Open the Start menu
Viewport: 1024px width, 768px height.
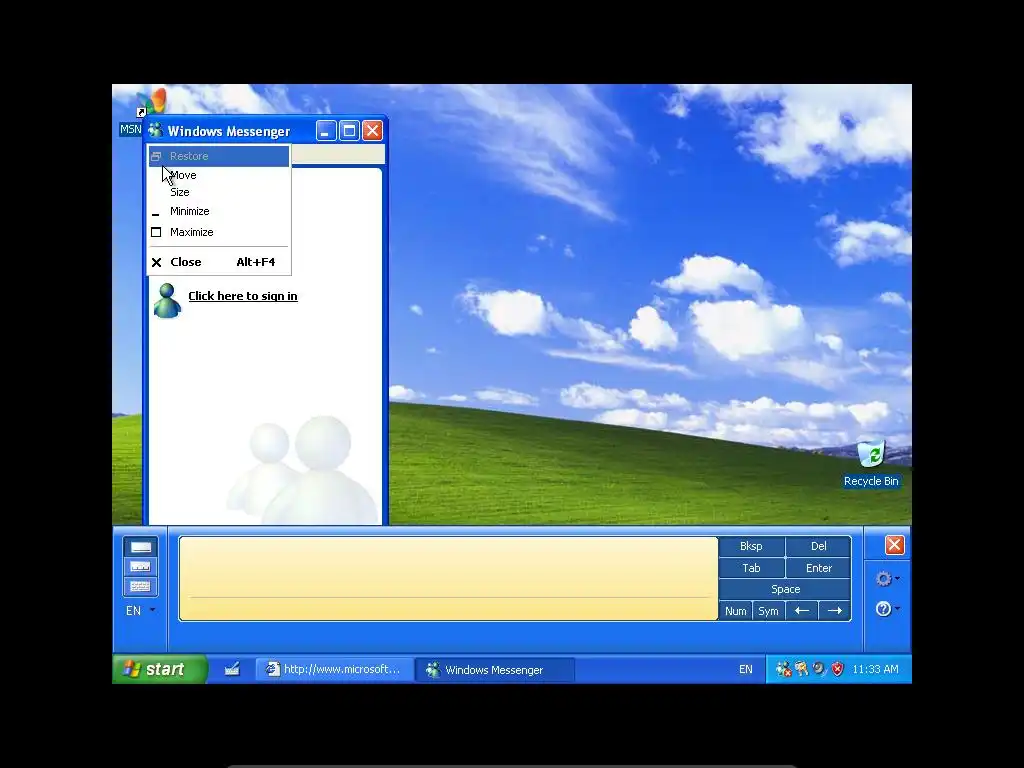click(x=160, y=669)
